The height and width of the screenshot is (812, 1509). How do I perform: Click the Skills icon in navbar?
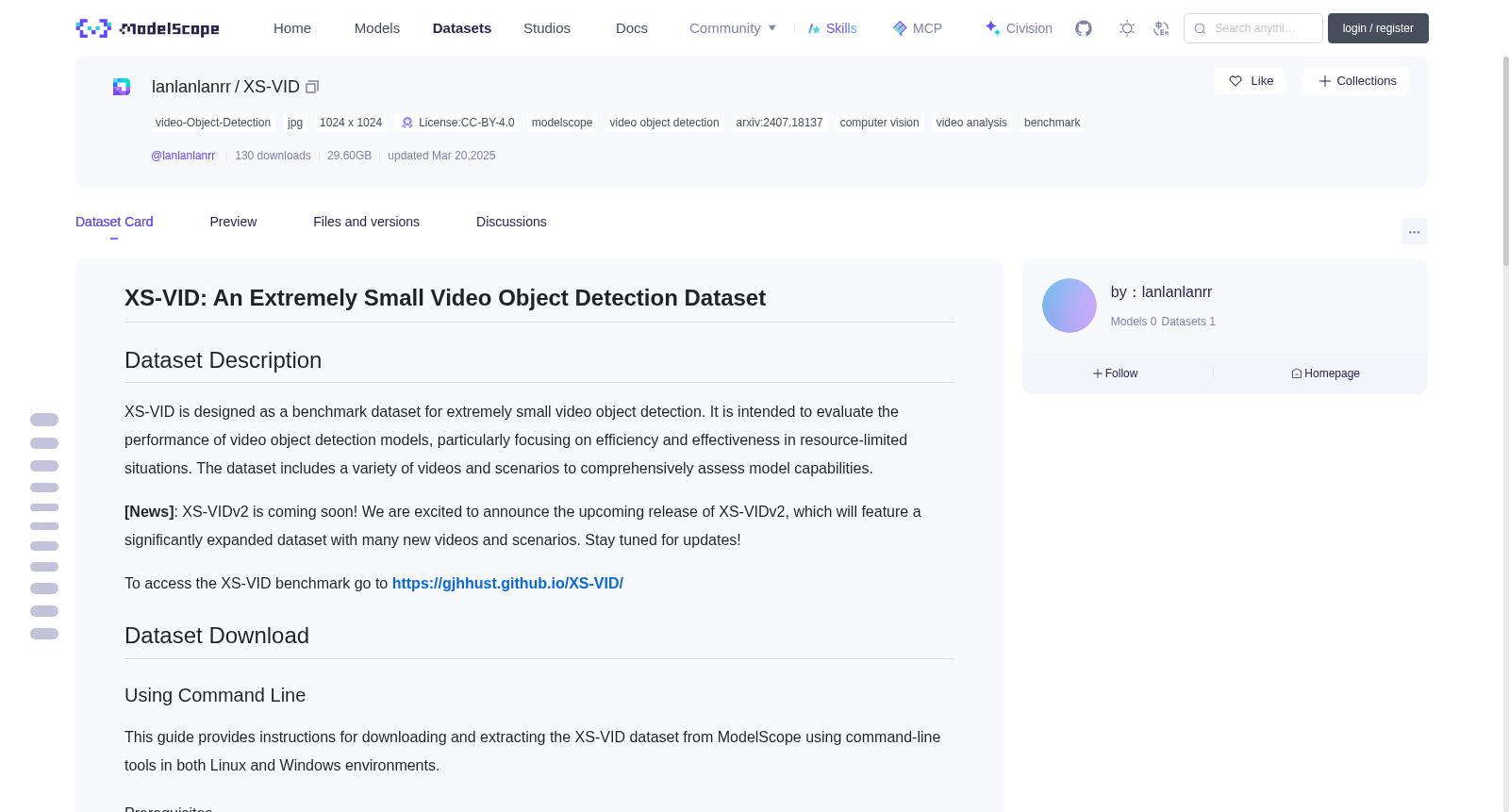click(814, 28)
